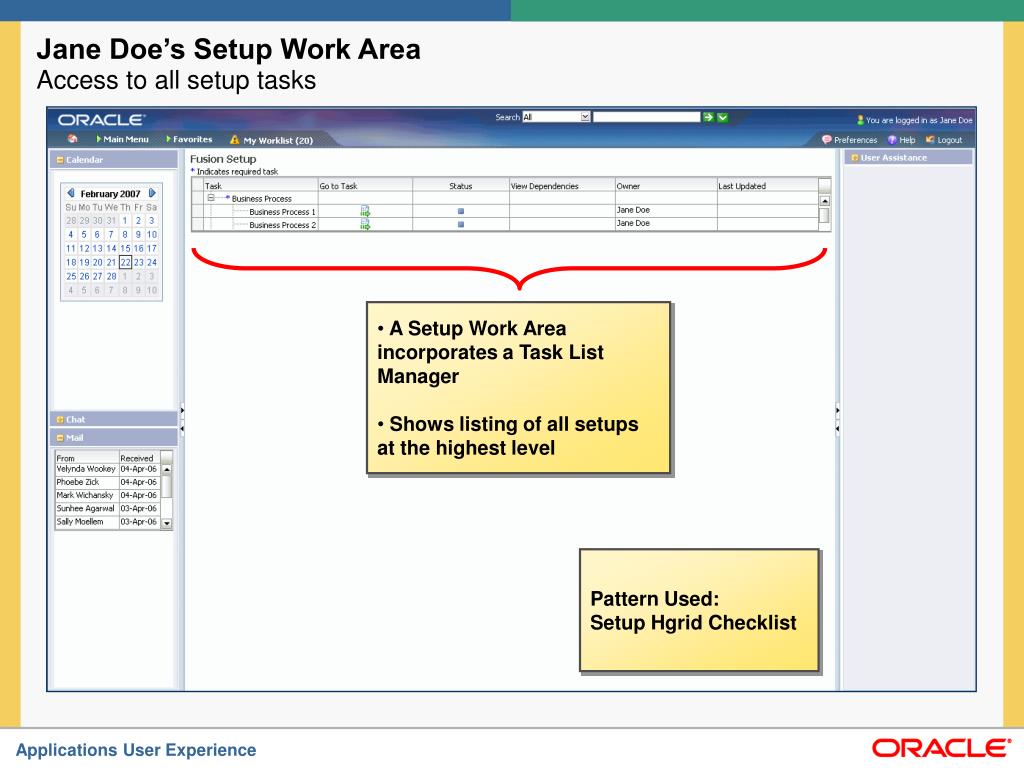Click the home globe icon in the navigation bar

72,139
